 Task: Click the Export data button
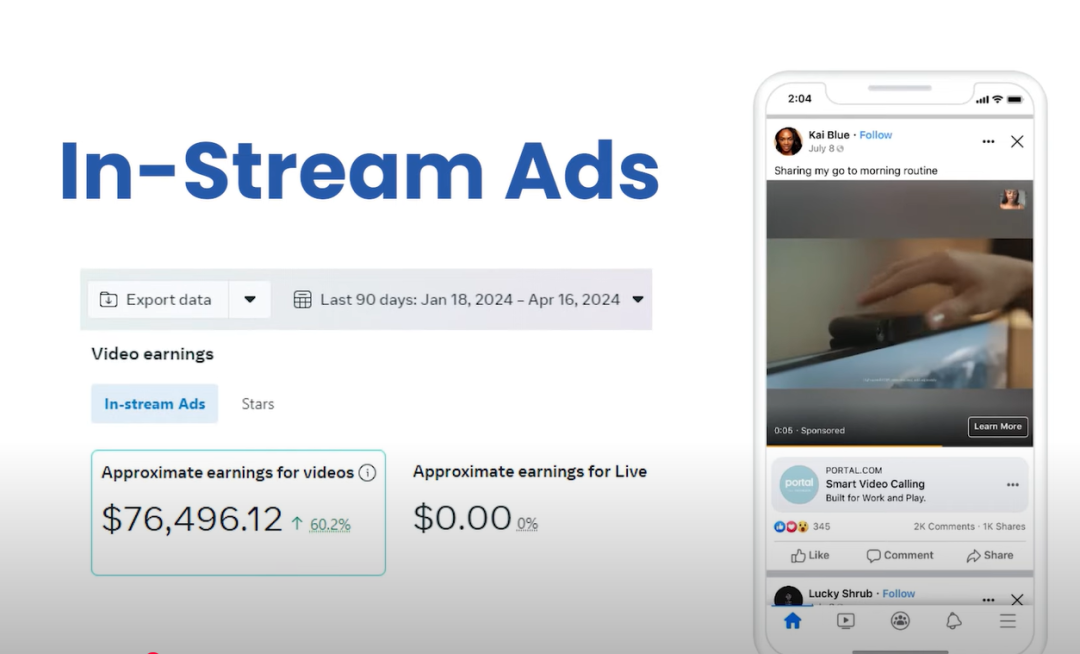[157, 300]
